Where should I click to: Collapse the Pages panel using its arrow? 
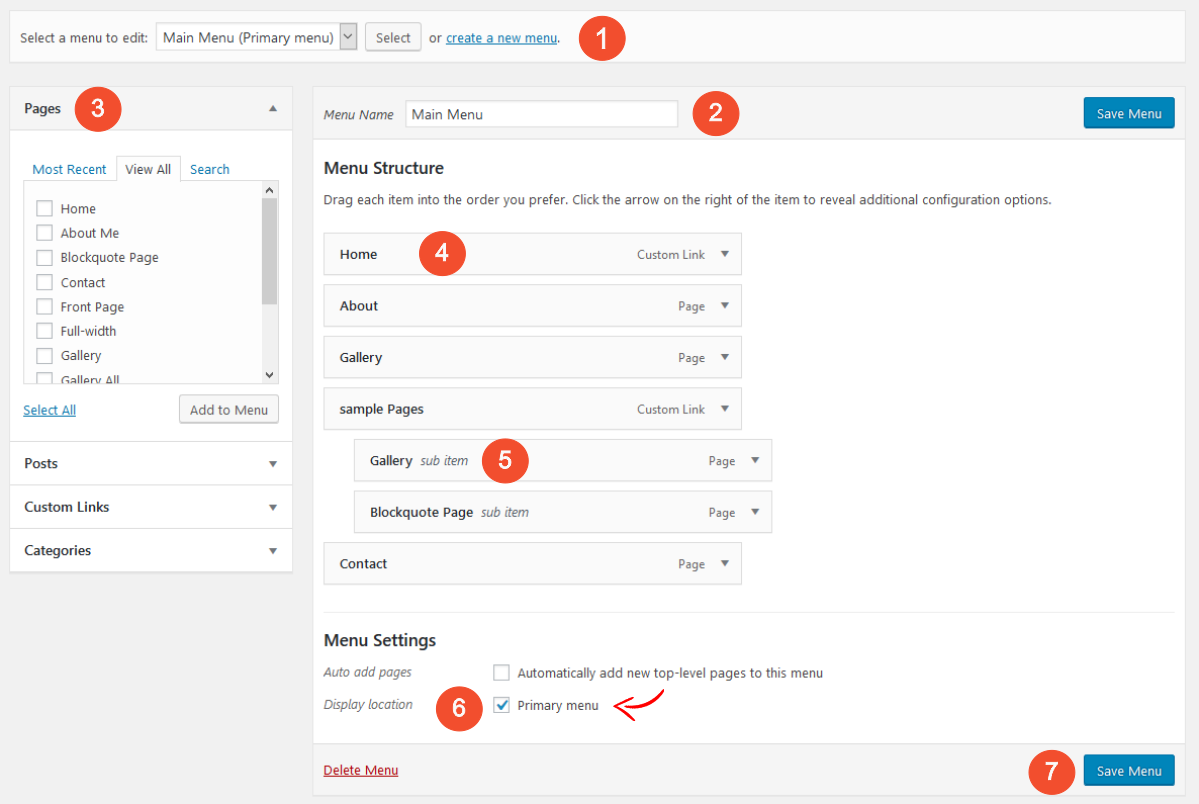pos(273,109)
